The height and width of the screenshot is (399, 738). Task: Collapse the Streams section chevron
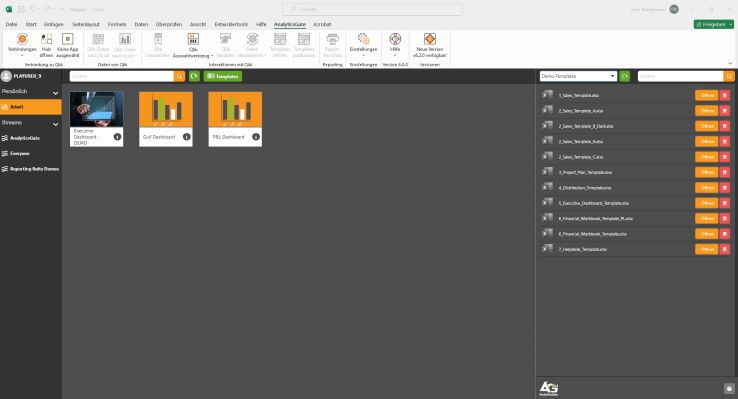click(56, 124)
